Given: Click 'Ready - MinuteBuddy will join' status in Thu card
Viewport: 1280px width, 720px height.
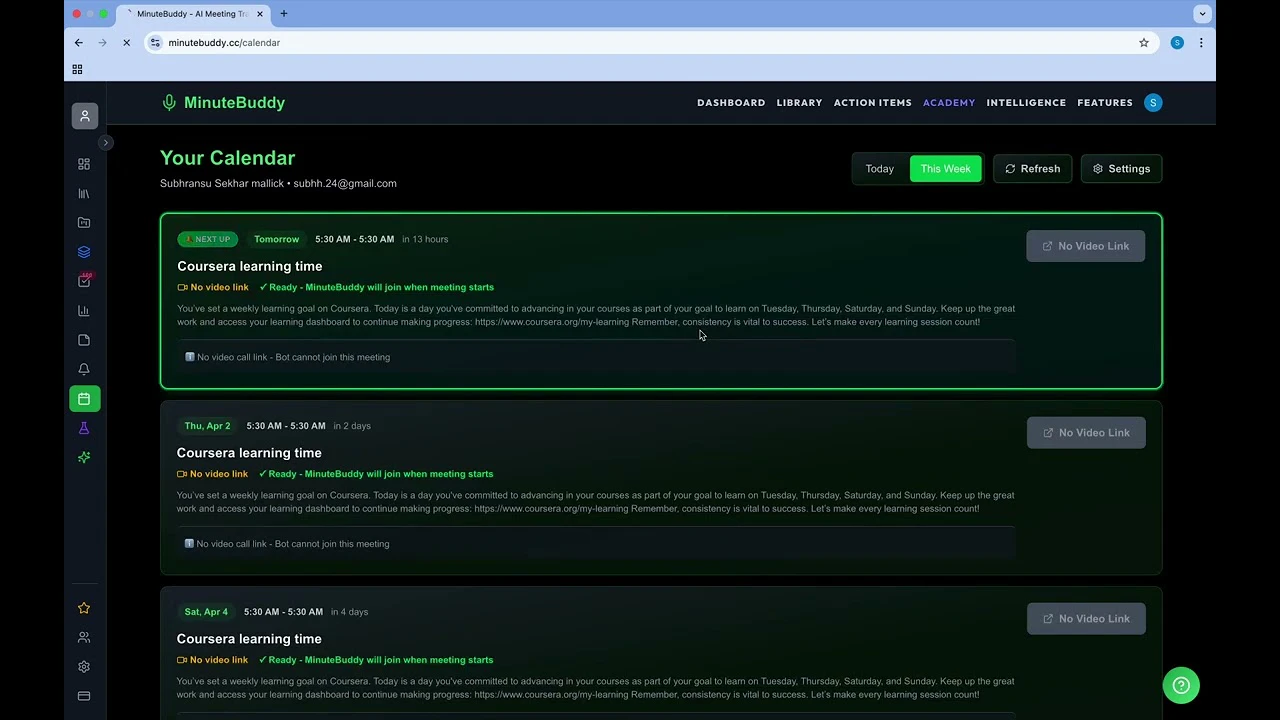Looking at the screenshot, I should click(x=376, y=474).
